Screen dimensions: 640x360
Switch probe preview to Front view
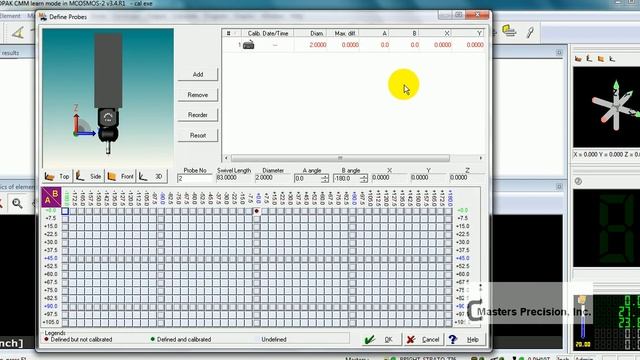pyautogui.click(x=120, y=176)
